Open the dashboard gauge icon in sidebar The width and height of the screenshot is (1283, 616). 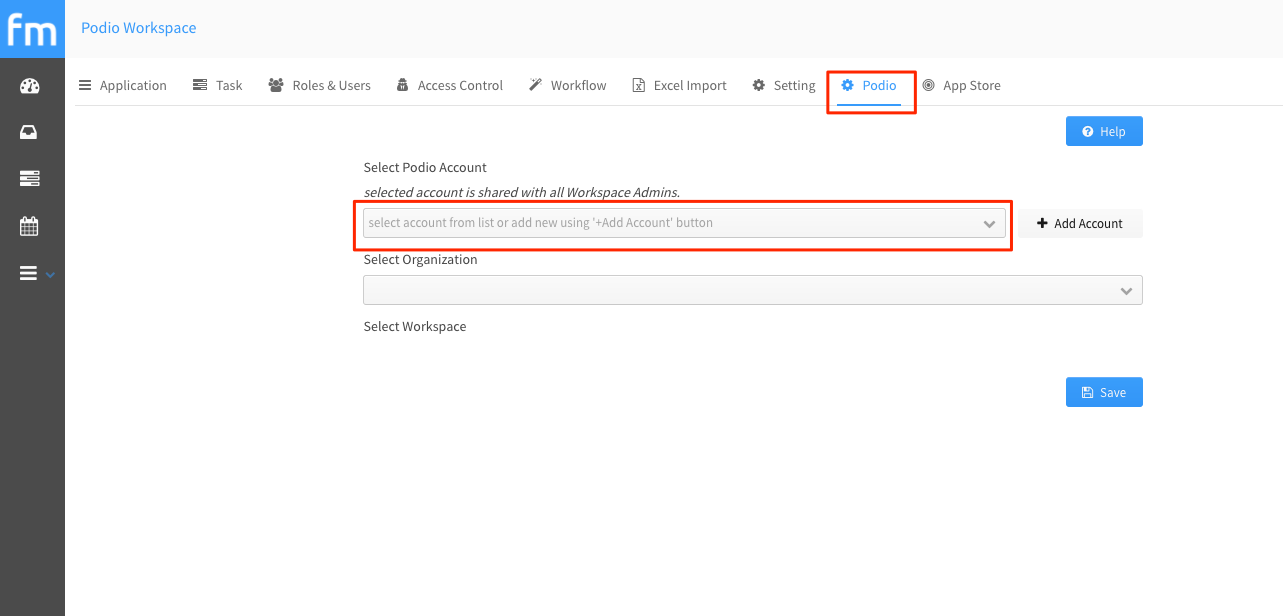[30, 86]
